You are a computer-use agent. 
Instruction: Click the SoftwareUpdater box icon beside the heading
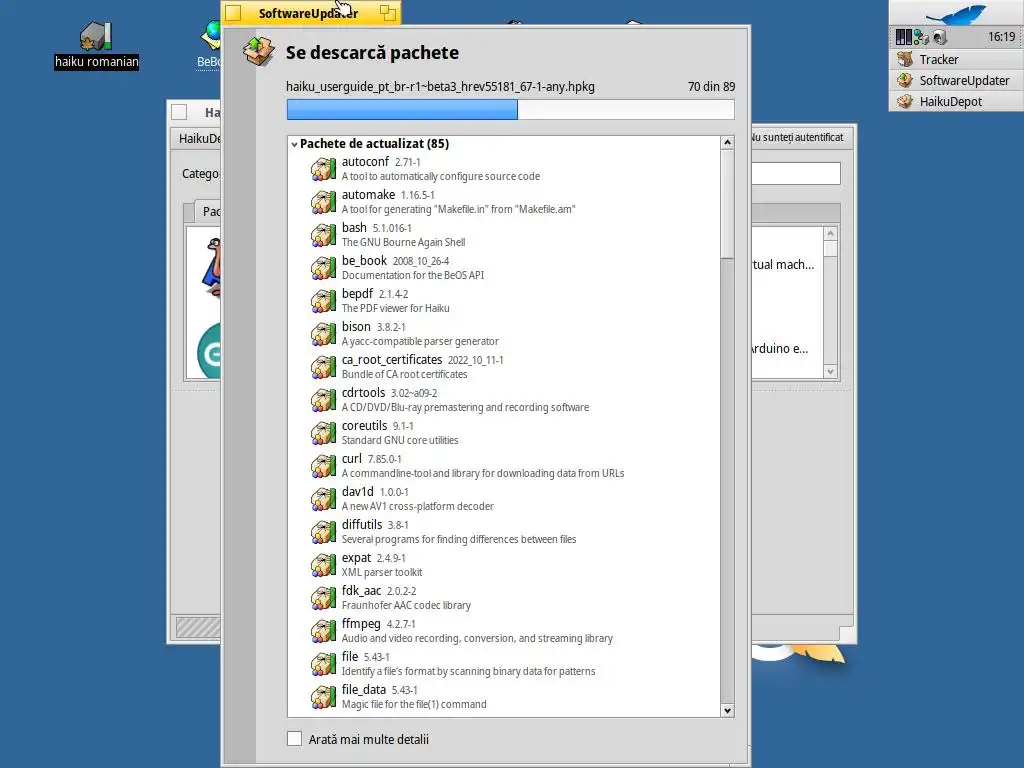(x=259, y=51)
